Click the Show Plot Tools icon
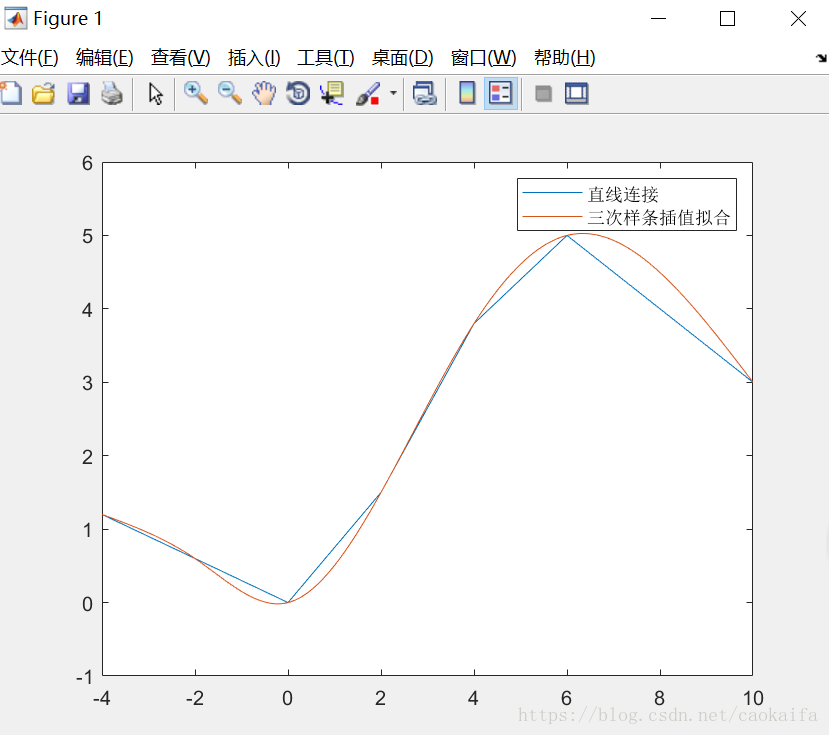The height and width of the screenshot is (735, 829). click(576, 94)
